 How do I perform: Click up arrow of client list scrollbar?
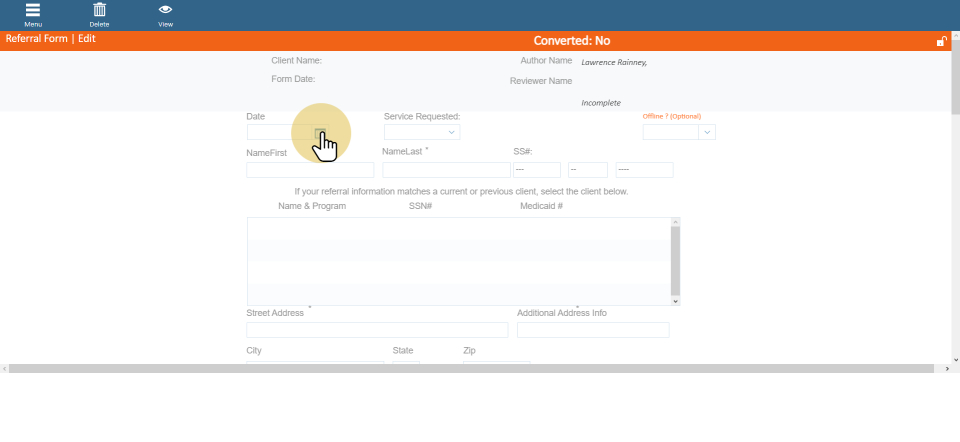(x=676, y=222)
